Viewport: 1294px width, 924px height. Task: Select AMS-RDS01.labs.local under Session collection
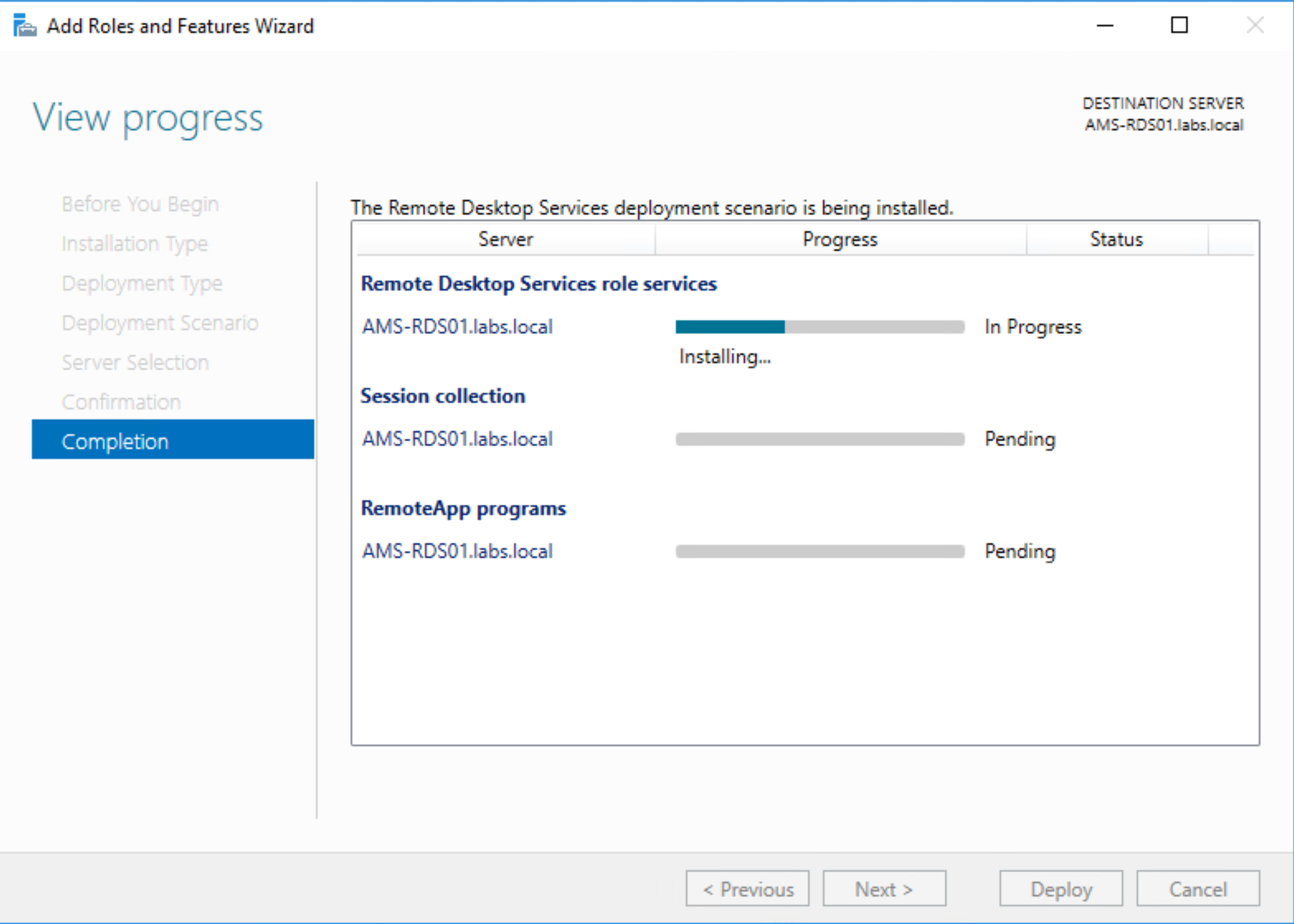(457, 439)
